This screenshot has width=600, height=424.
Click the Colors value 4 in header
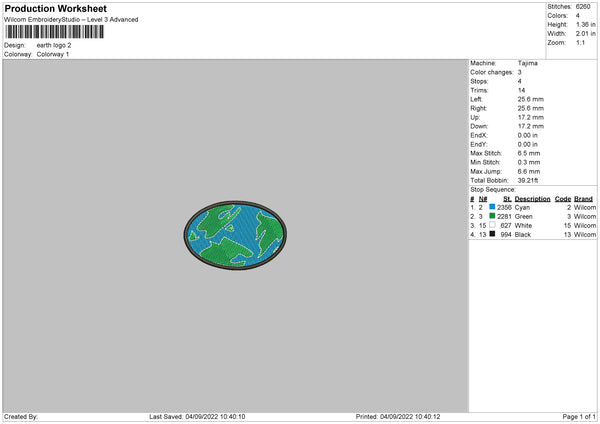pyautogui.click(x=577, y=16)
